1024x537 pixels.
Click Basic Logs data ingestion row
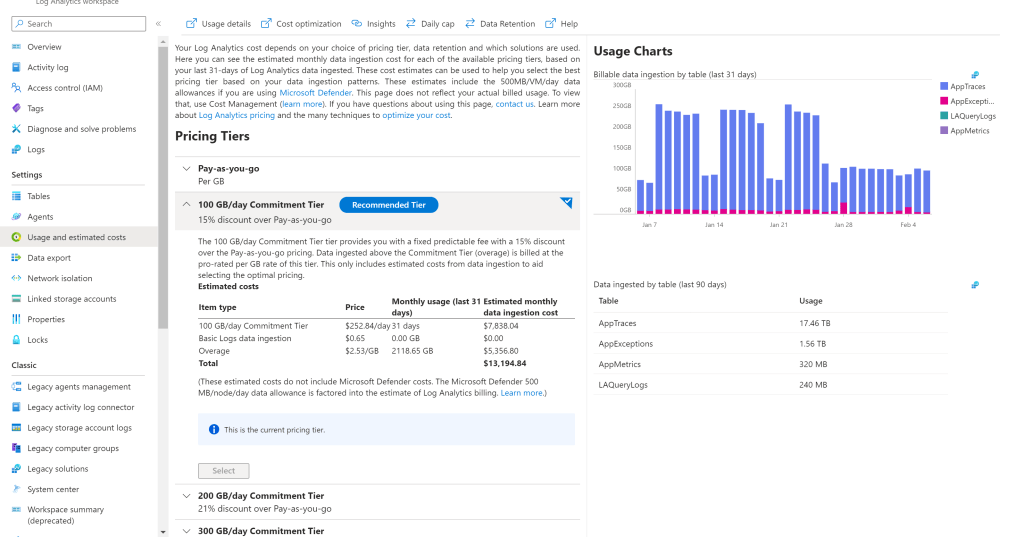[x=387, y=338]
